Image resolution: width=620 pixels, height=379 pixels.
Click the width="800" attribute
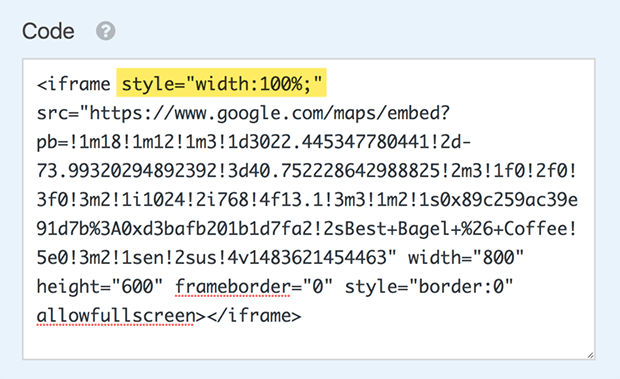pyautogui.click(x=466, y=258)
